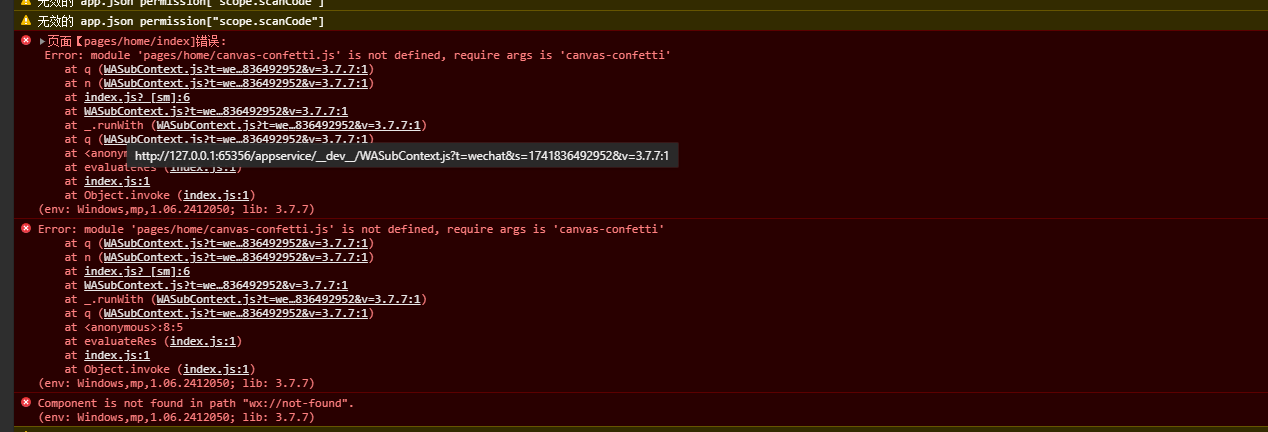The width and height of the screenshot is (1268, 432).
Task: Open the Object.invoke index.js:1 link in the second error
Action: pyautogui.click(x=219, y=369)
